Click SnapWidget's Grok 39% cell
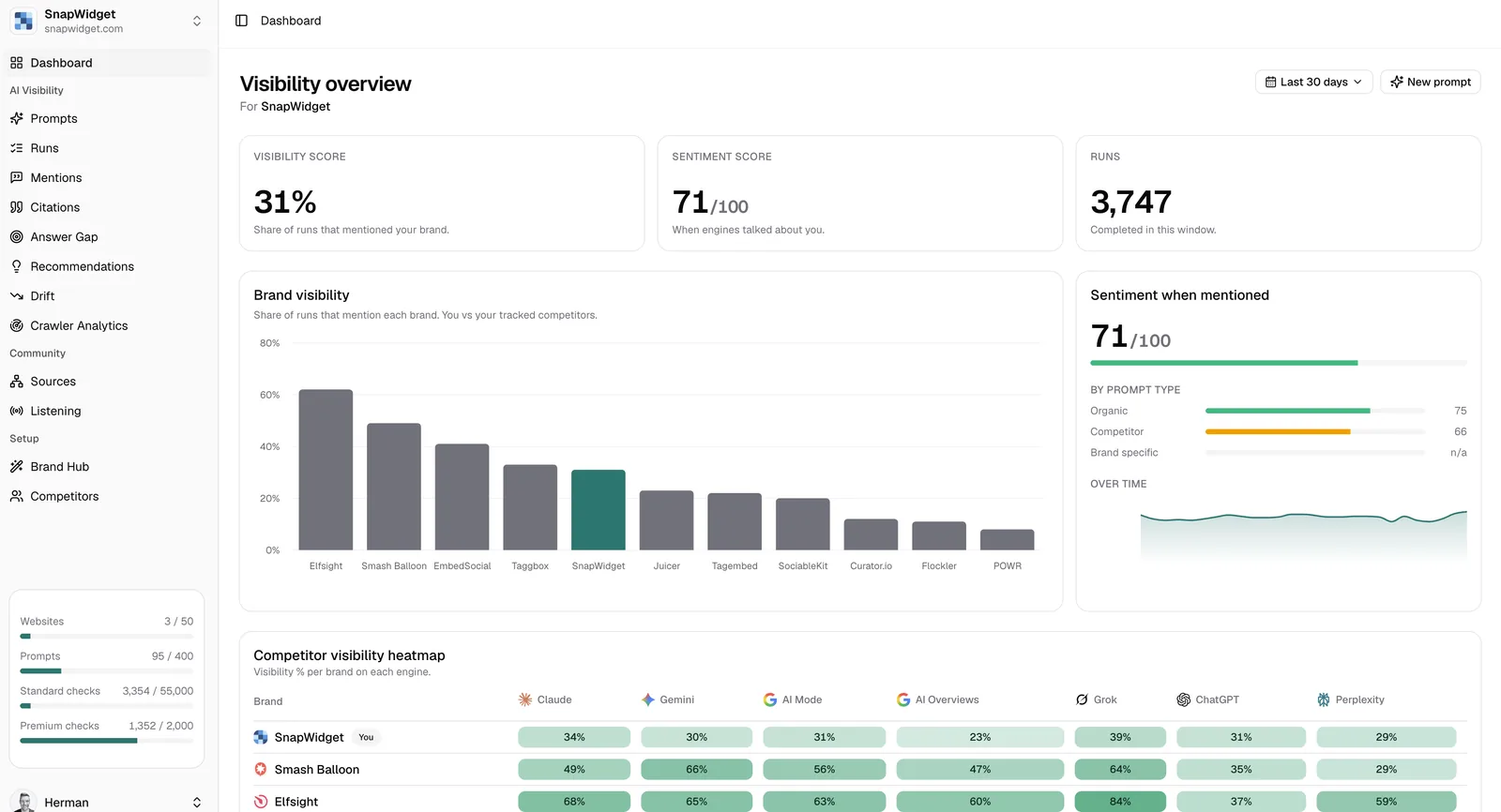The height and width of the screenshot is (812, 1501). [1120, 737]
